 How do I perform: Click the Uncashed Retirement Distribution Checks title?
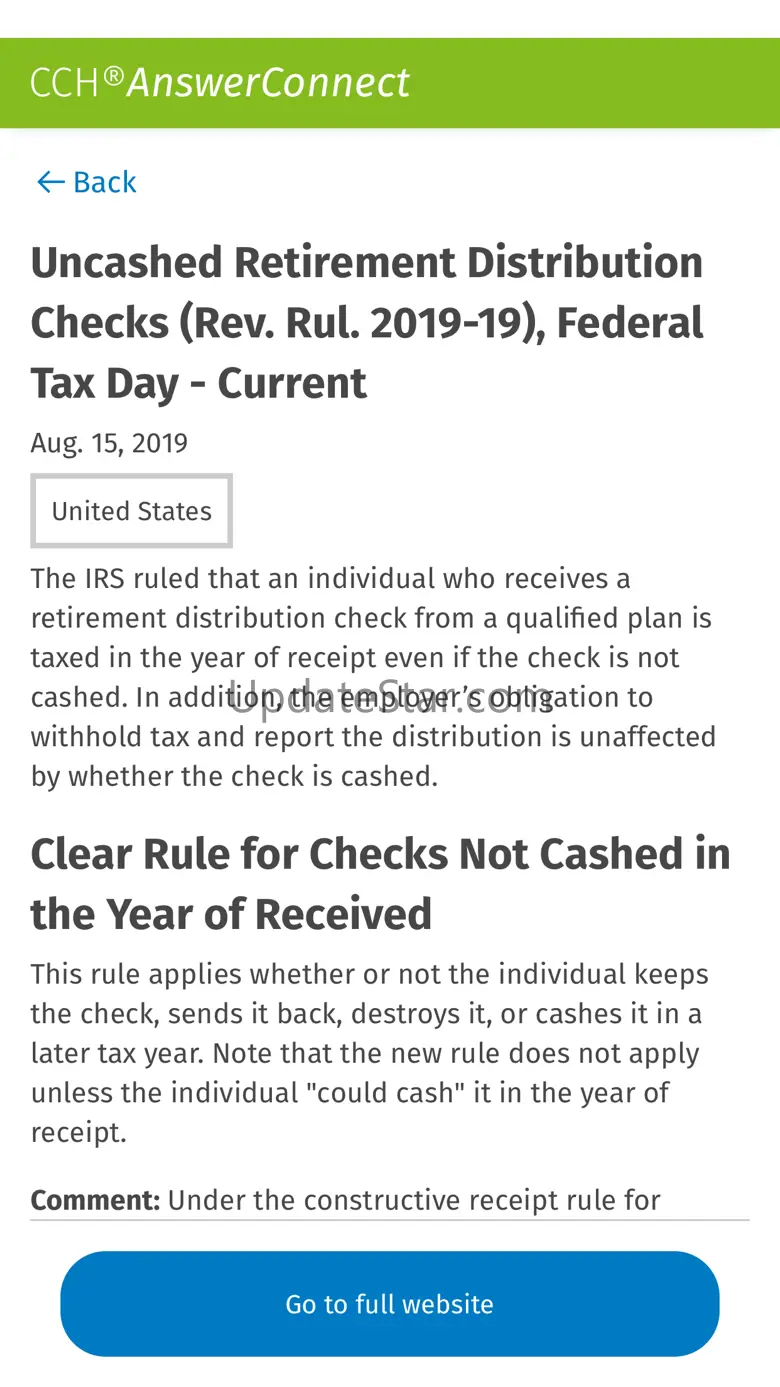click(x=366, y=264)
